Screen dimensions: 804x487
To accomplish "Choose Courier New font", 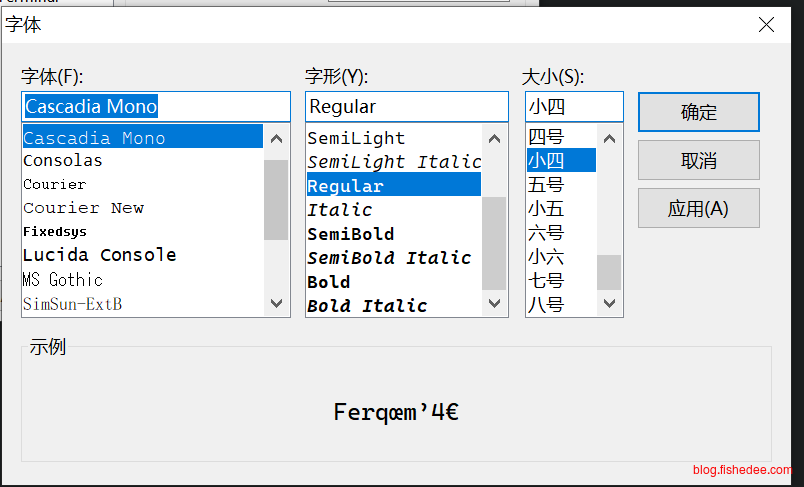I will click(84, 208).
